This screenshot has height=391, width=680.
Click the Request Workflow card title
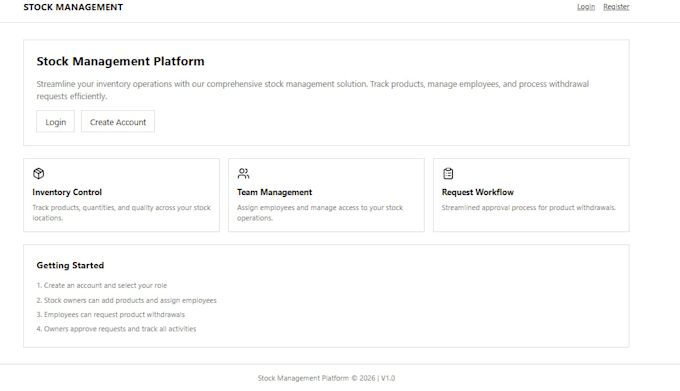477,192
